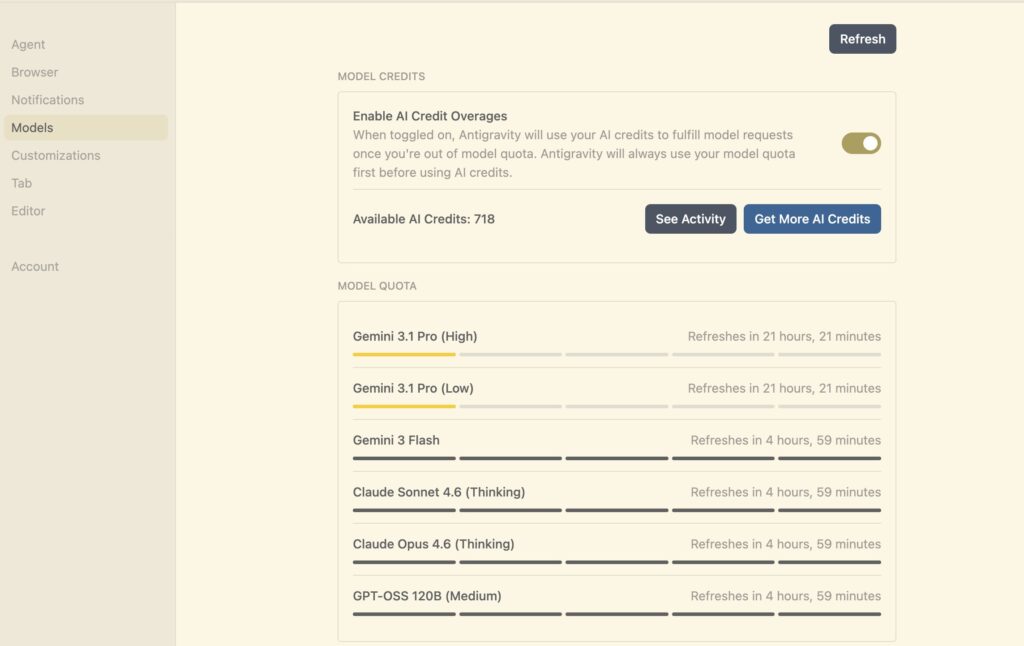The width and height of the screenshot is (1024, 646).
Task: Open the Customizations settings section
Action: (x=56, y=155)
